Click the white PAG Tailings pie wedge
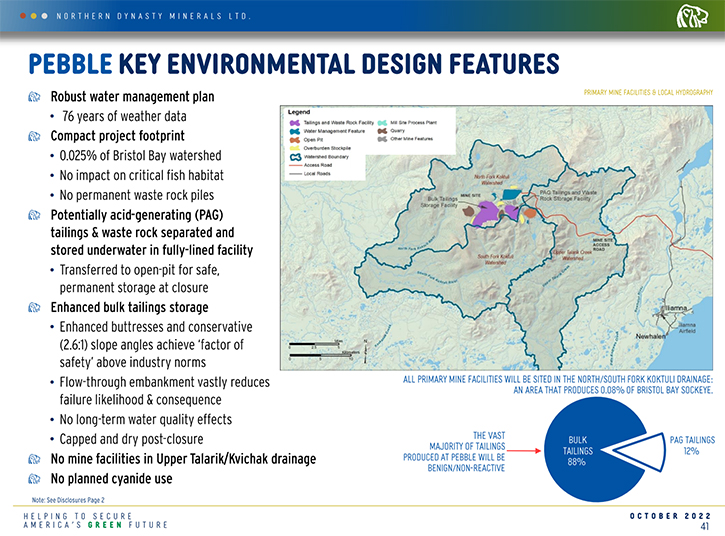 (x=645, y=451)
